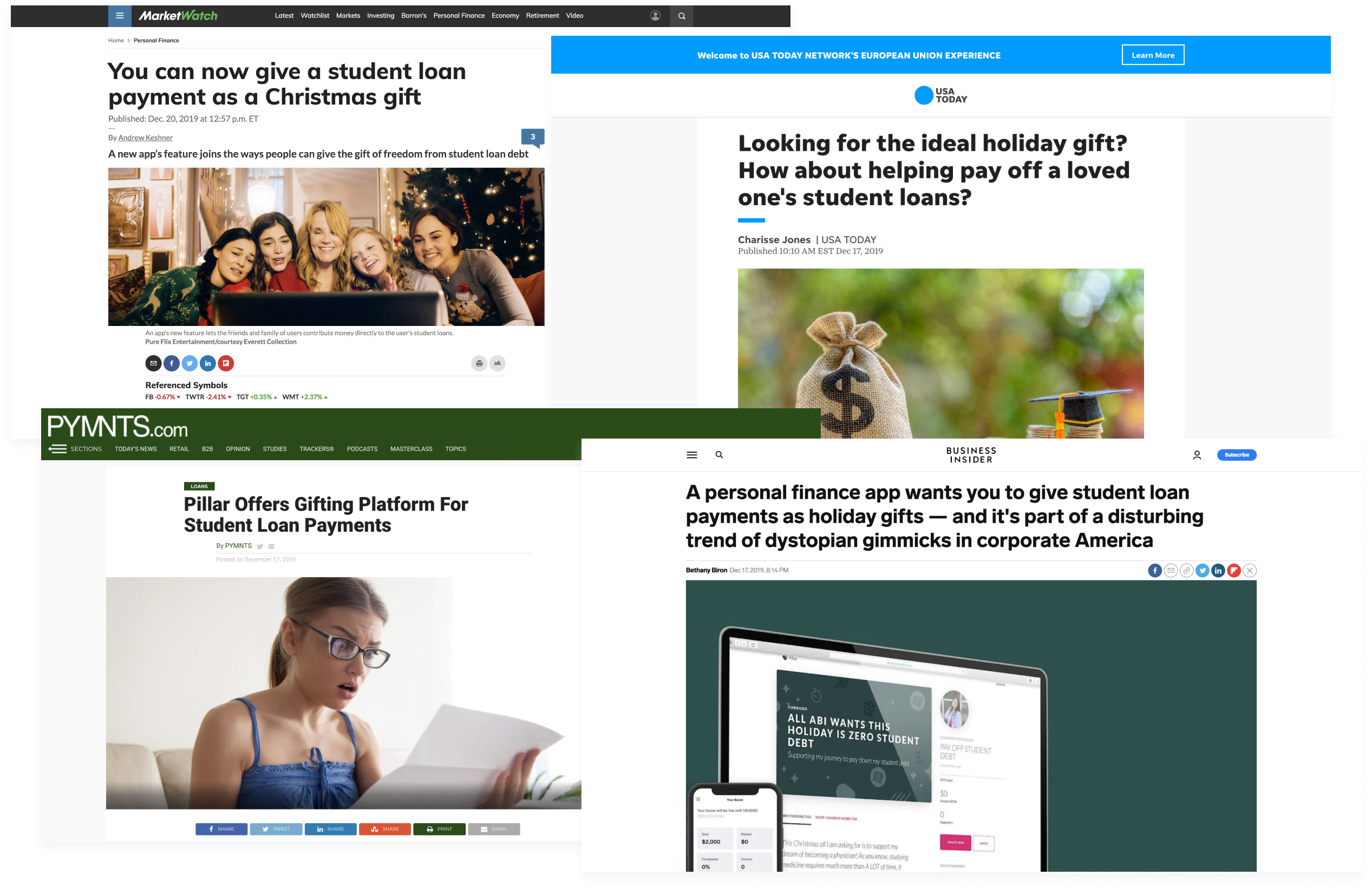Click the AA text resize icon
The width and height of the screenshot is (1372, 888).
pos(498,363)
